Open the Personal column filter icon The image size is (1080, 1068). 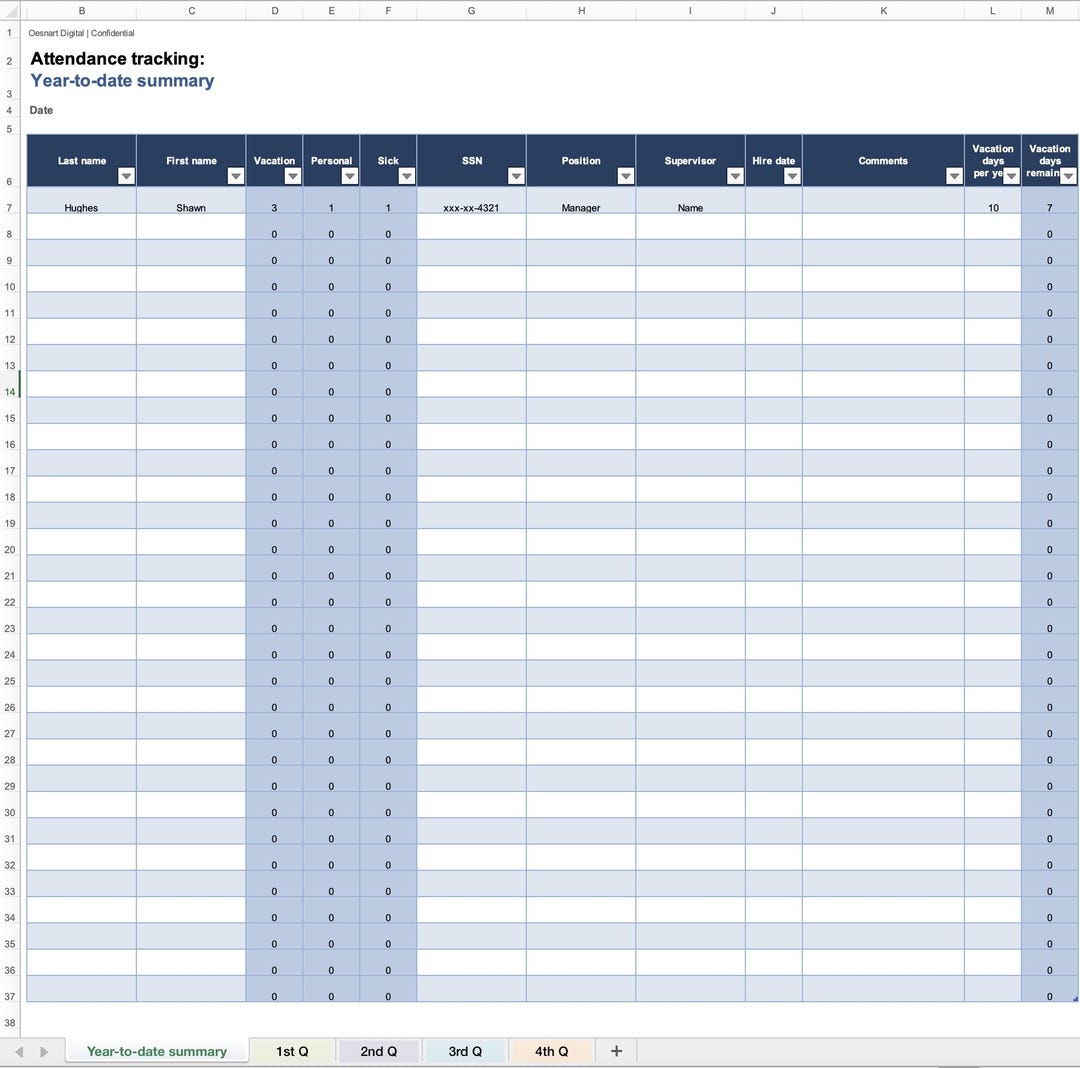[x=350, y=176]
